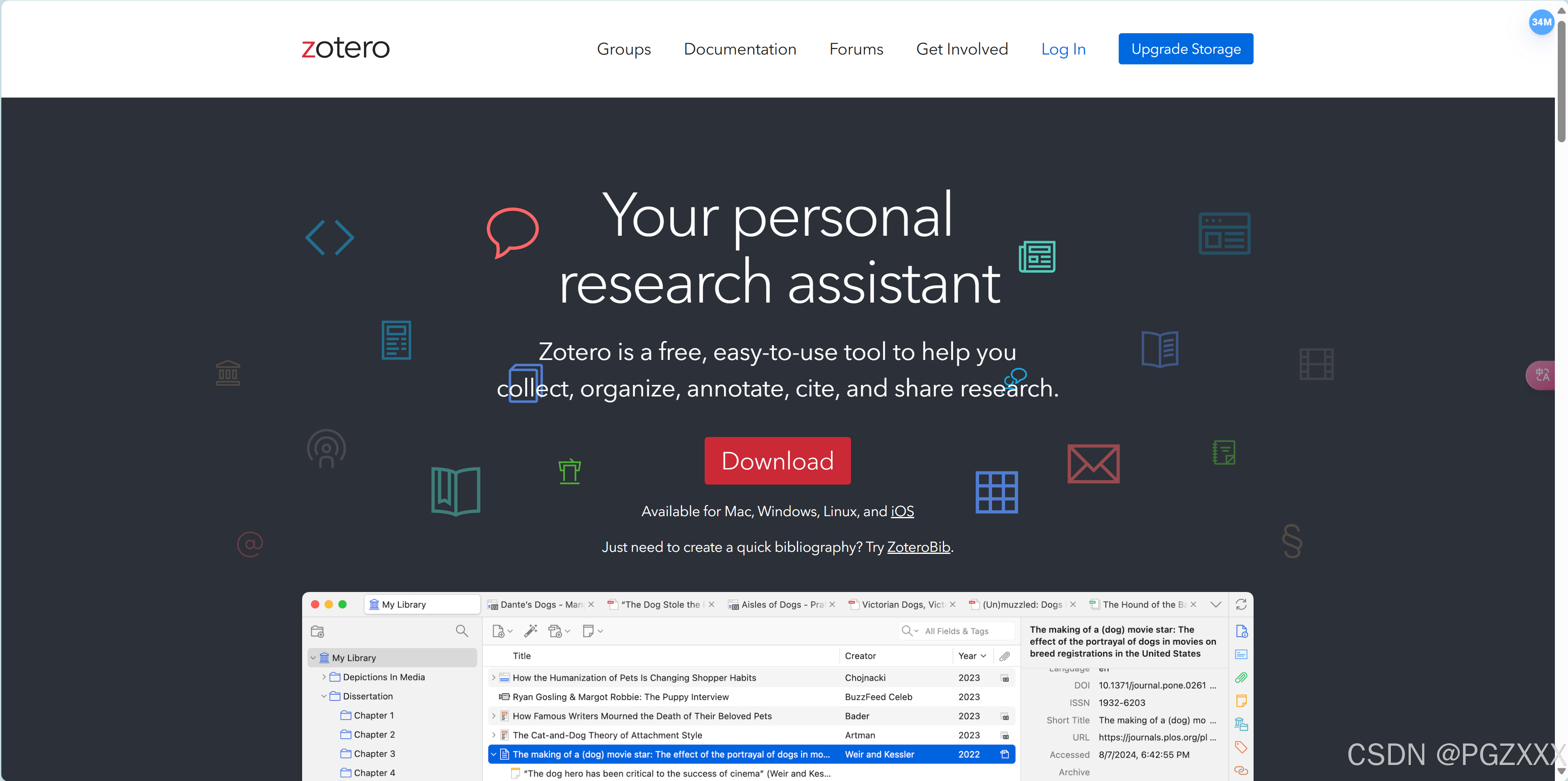1568x781 pixels.
Task: Click the Creator column header
Action: tap(860, 656)
